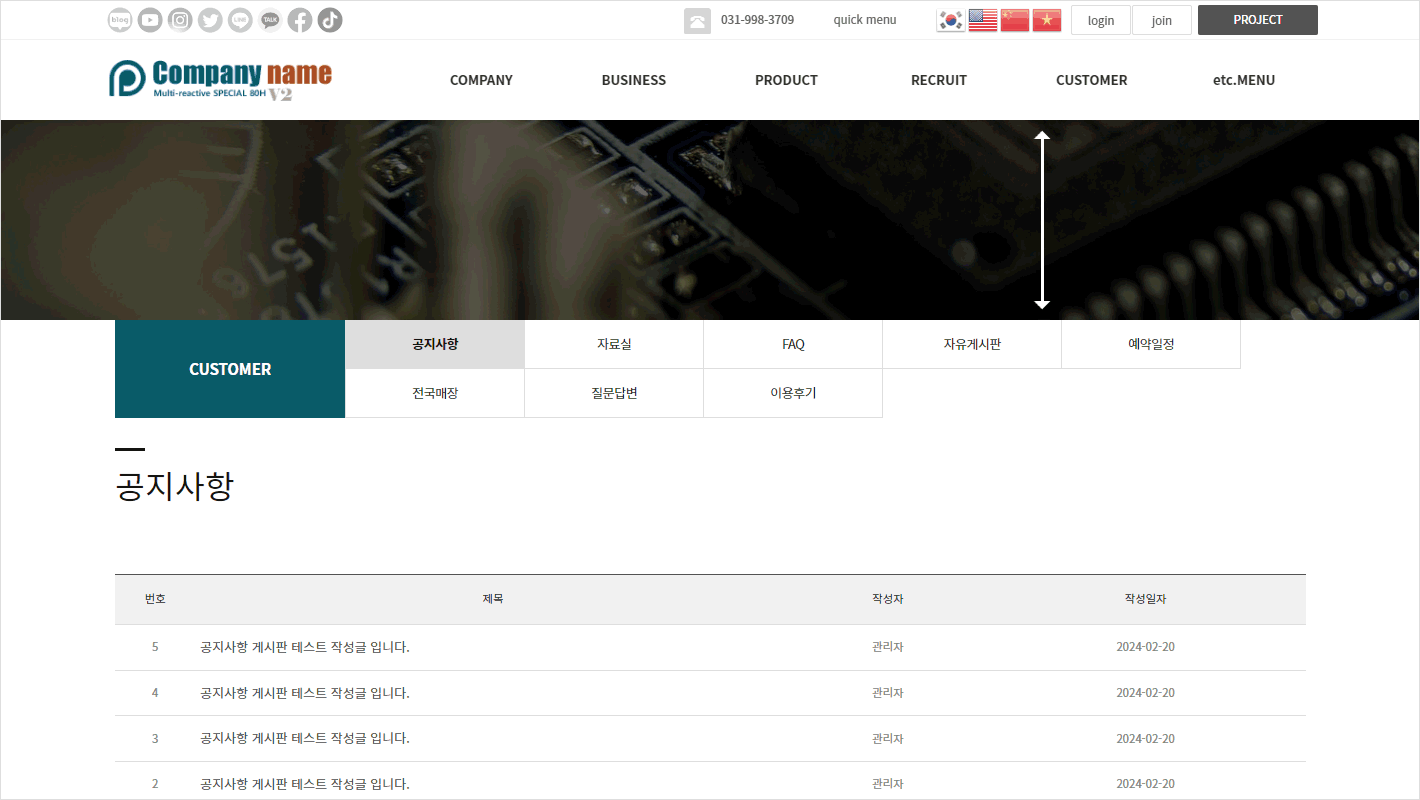1420x800 pixels.
Task: Switch language with the Vietnamese flag
Action: click(x=1047, y=20)
